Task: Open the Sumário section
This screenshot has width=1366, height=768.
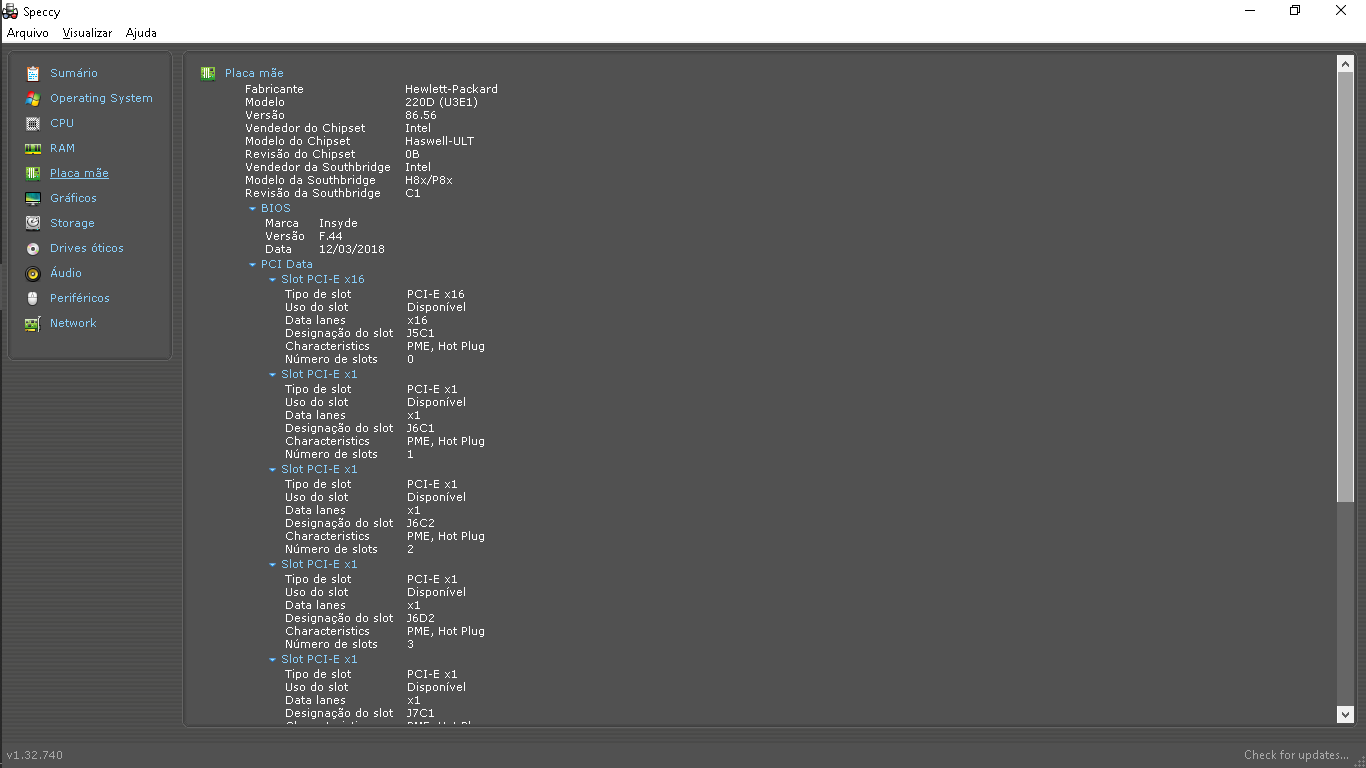Action: (x=74, y=73)
